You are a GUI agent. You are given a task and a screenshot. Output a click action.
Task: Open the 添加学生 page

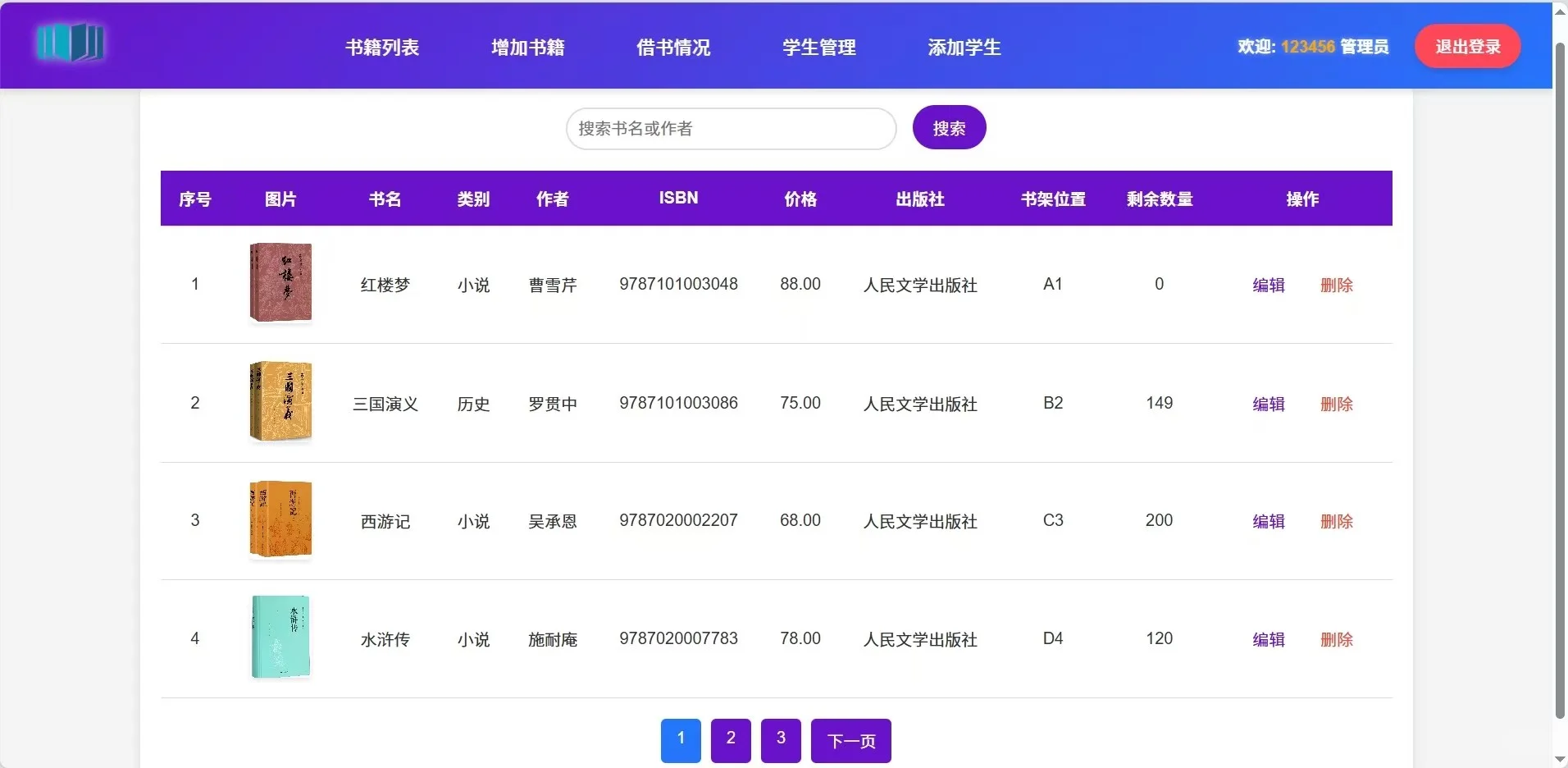[x=963, y=47]
